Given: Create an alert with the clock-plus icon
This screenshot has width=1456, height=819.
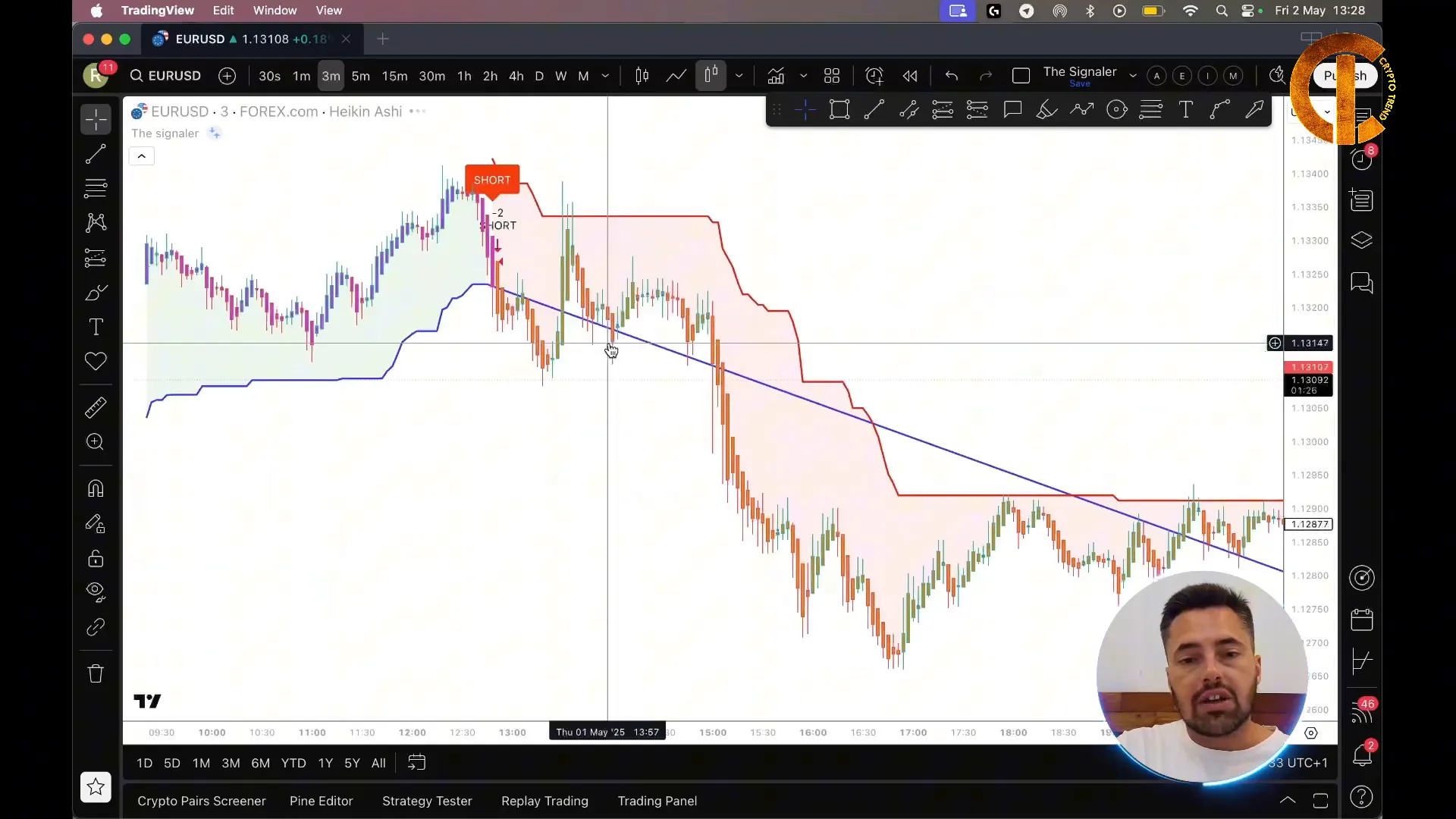Looking at the screenshot, I should click(x=874, y=76).
